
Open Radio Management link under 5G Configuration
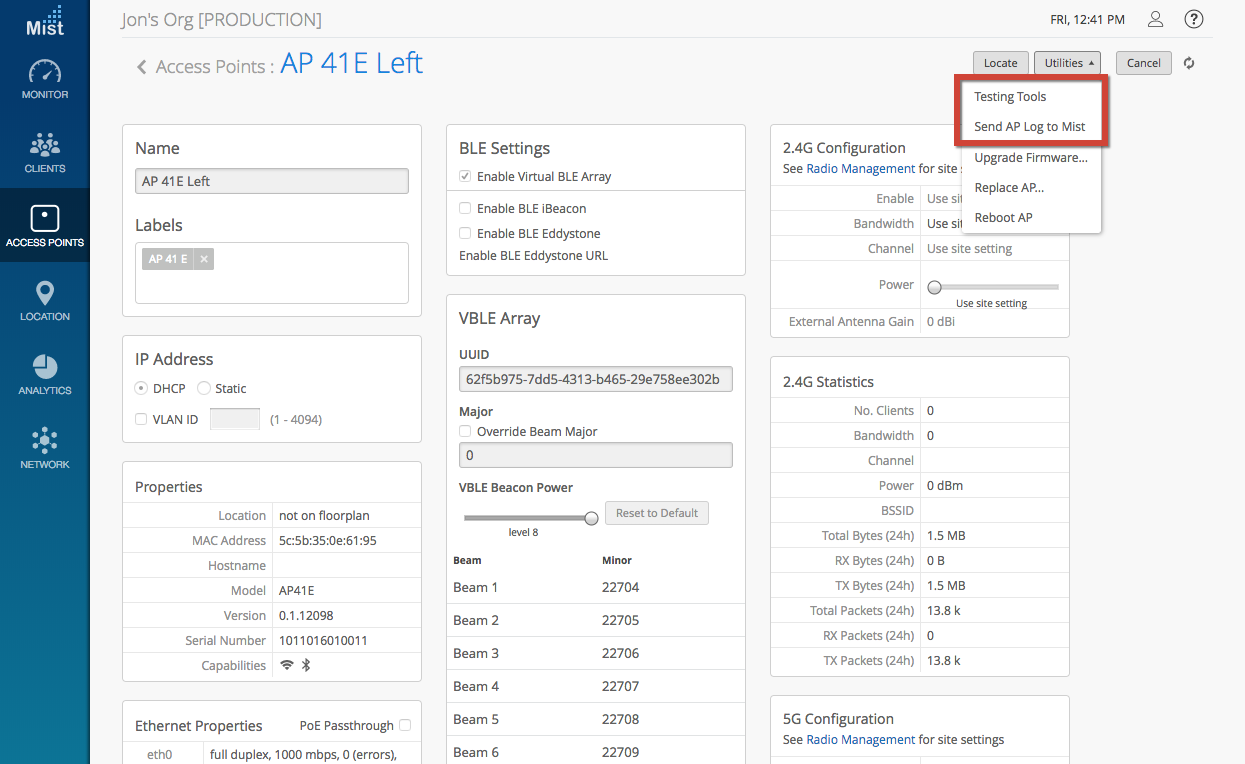(x=860, y=740)
